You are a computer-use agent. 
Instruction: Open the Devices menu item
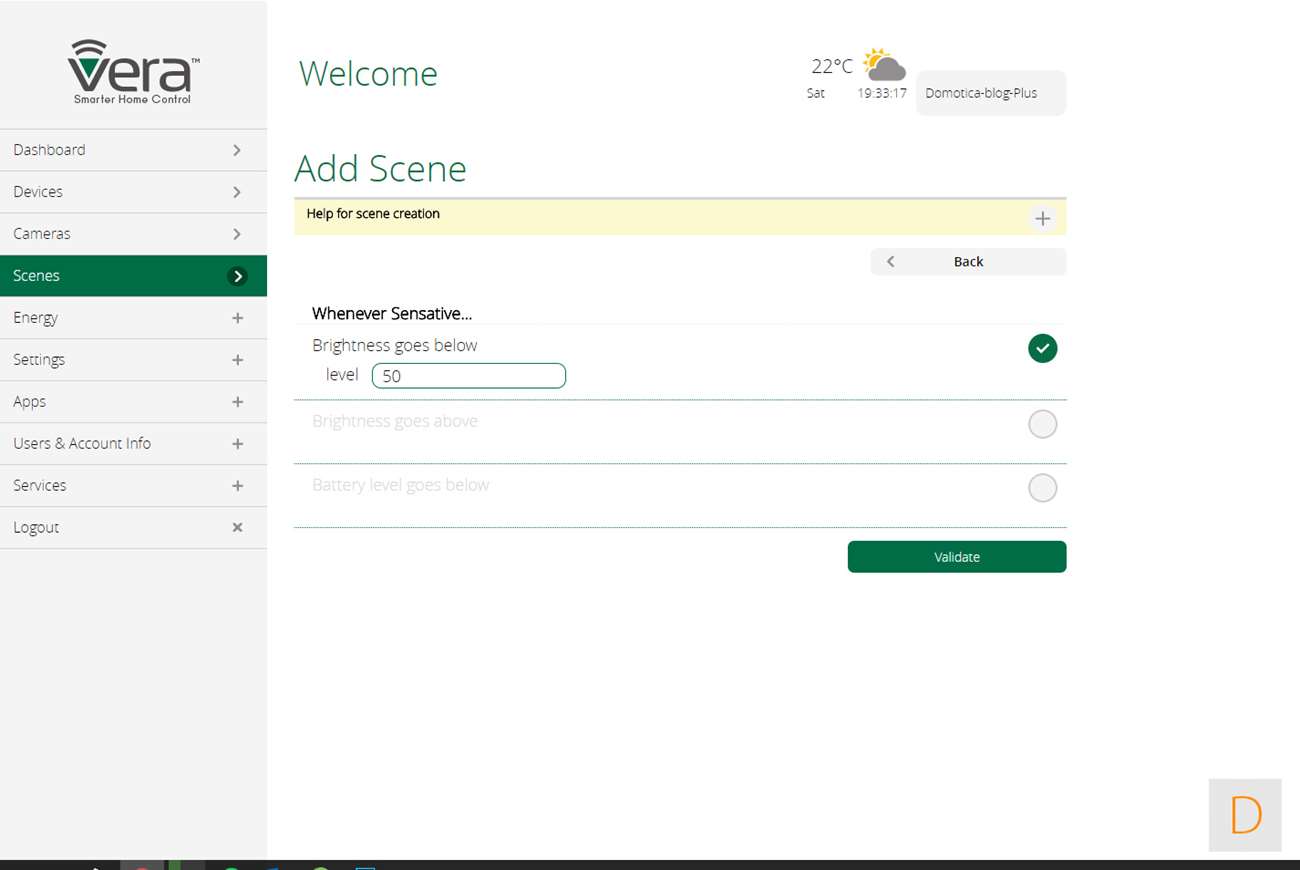click(x=133, y=192)
